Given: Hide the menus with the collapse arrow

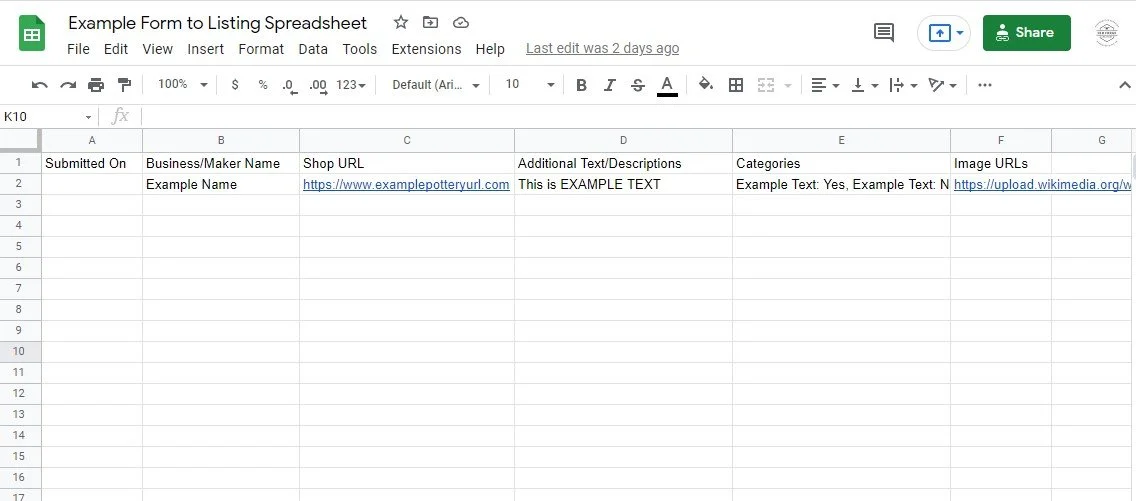Looking at the screenshot, I should [x=1124, y=85].
